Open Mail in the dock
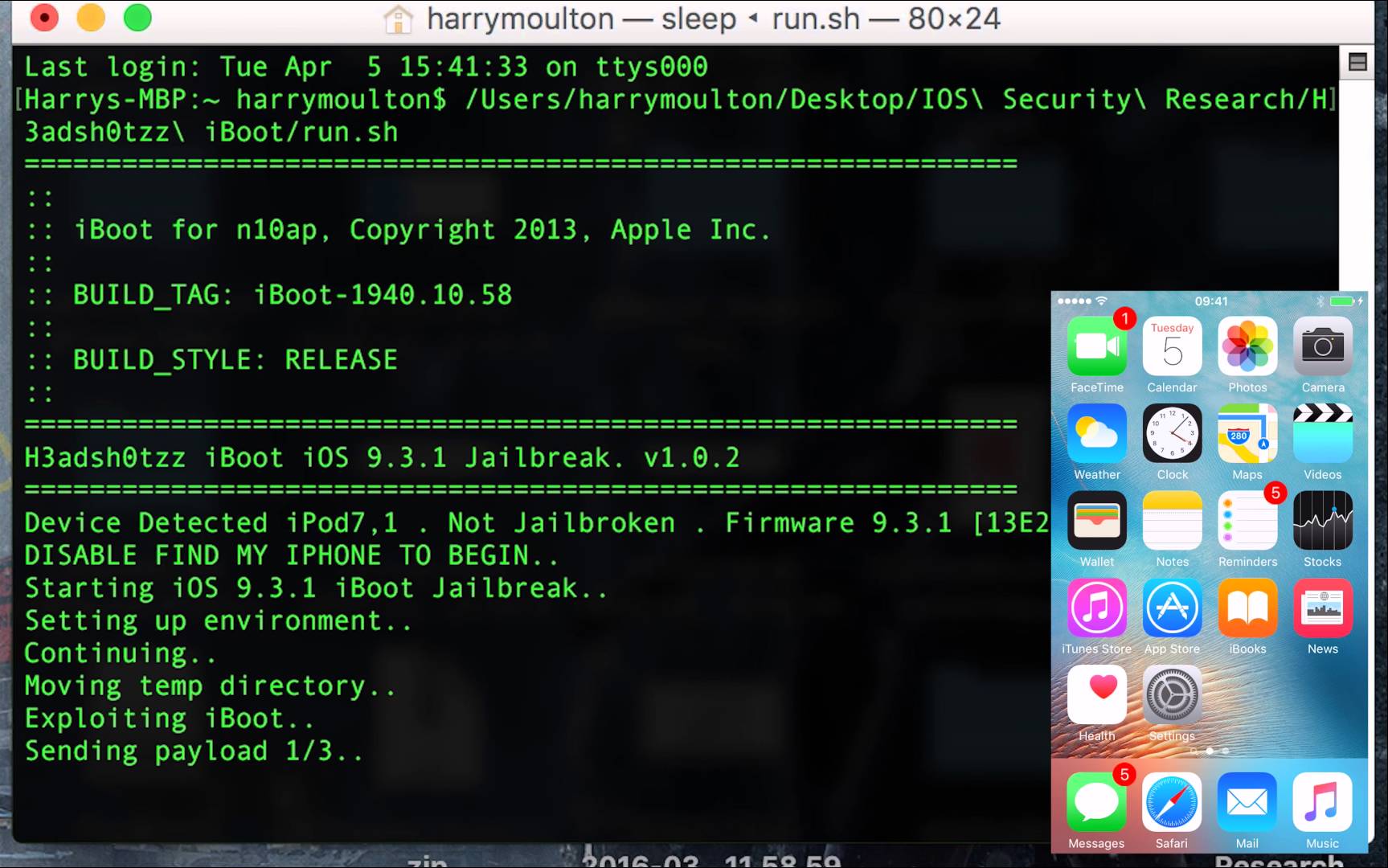This screenshot has width=1388, height=868. pyautogui.click(x=1247, y=802)
